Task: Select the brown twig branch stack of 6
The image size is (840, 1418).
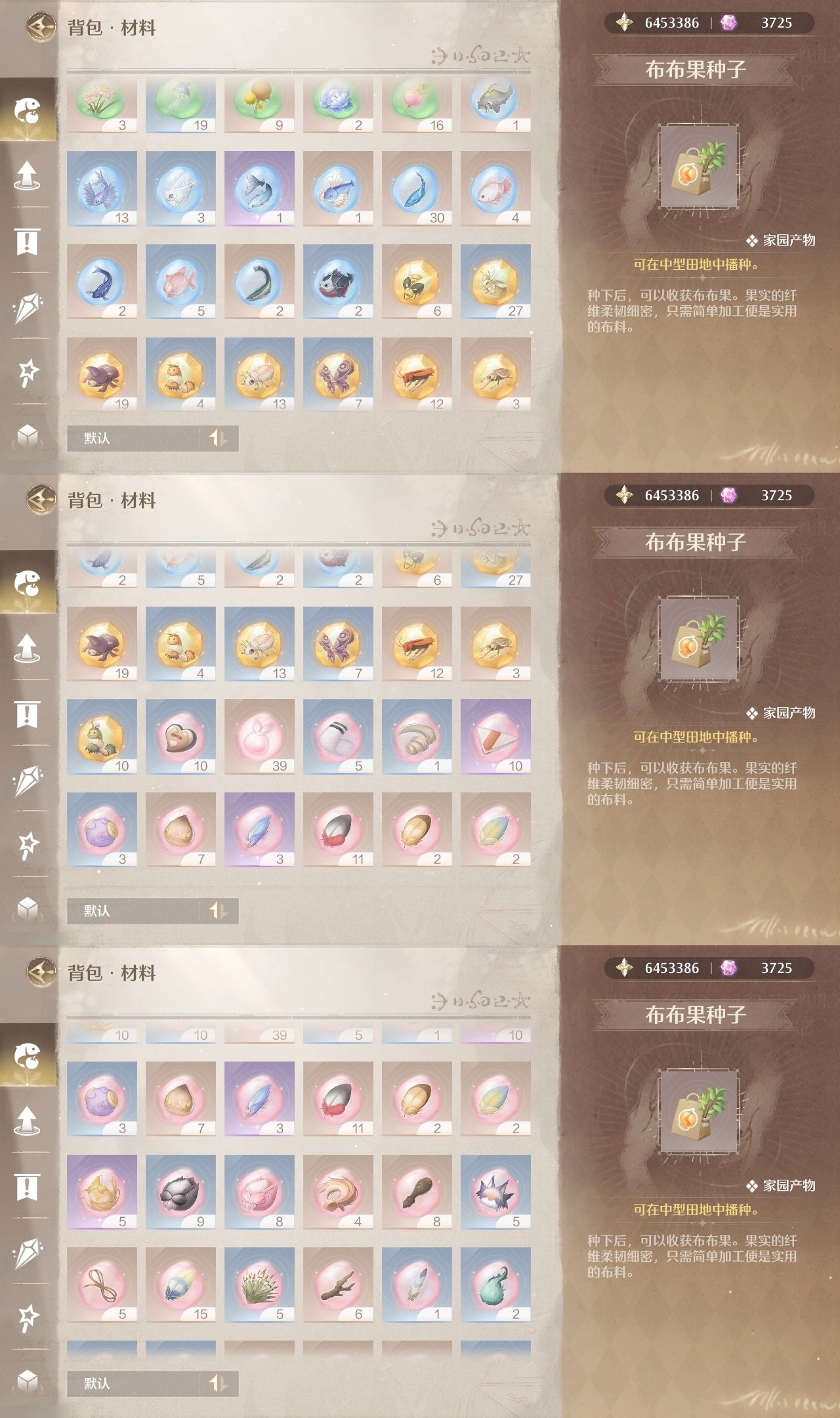Action: coord(338,1285)
